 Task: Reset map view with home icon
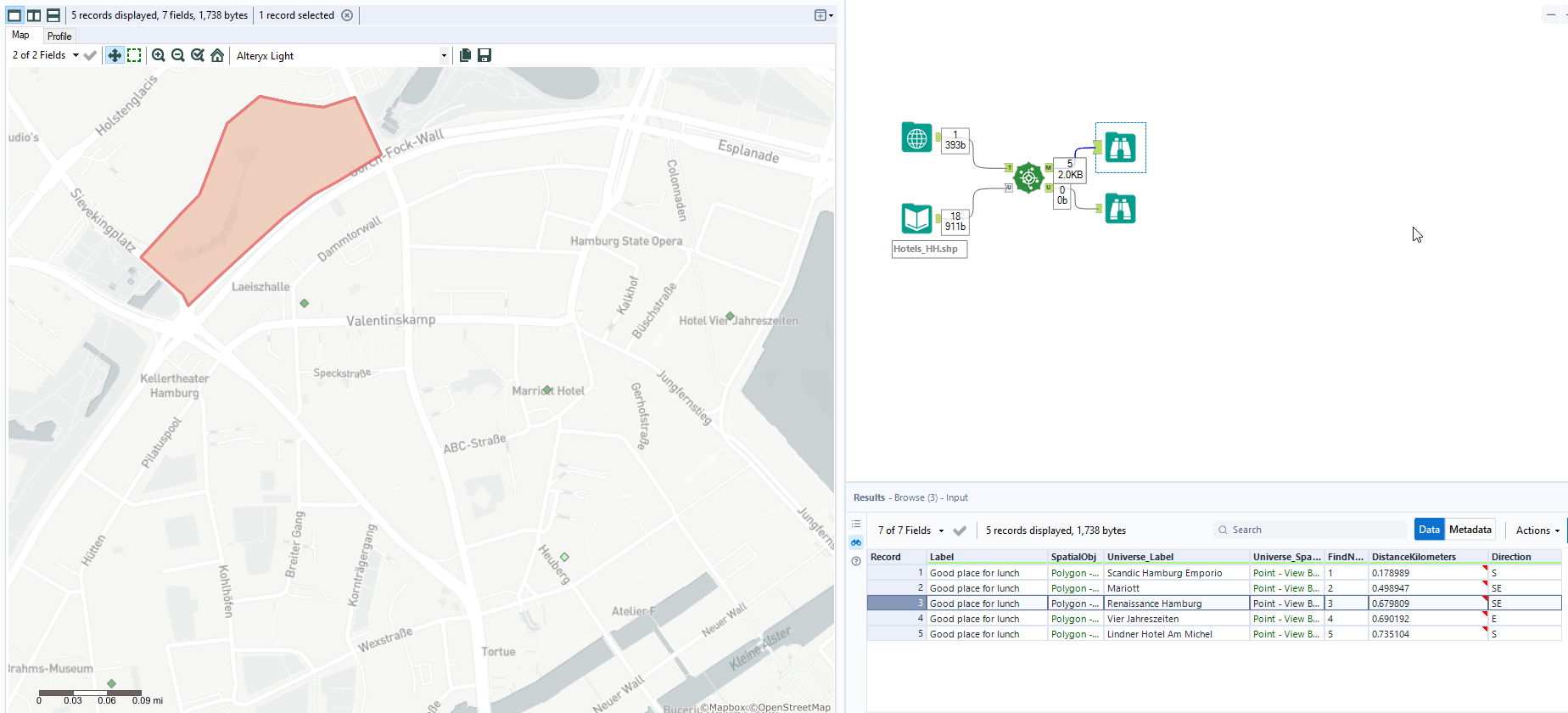point(217,55)
